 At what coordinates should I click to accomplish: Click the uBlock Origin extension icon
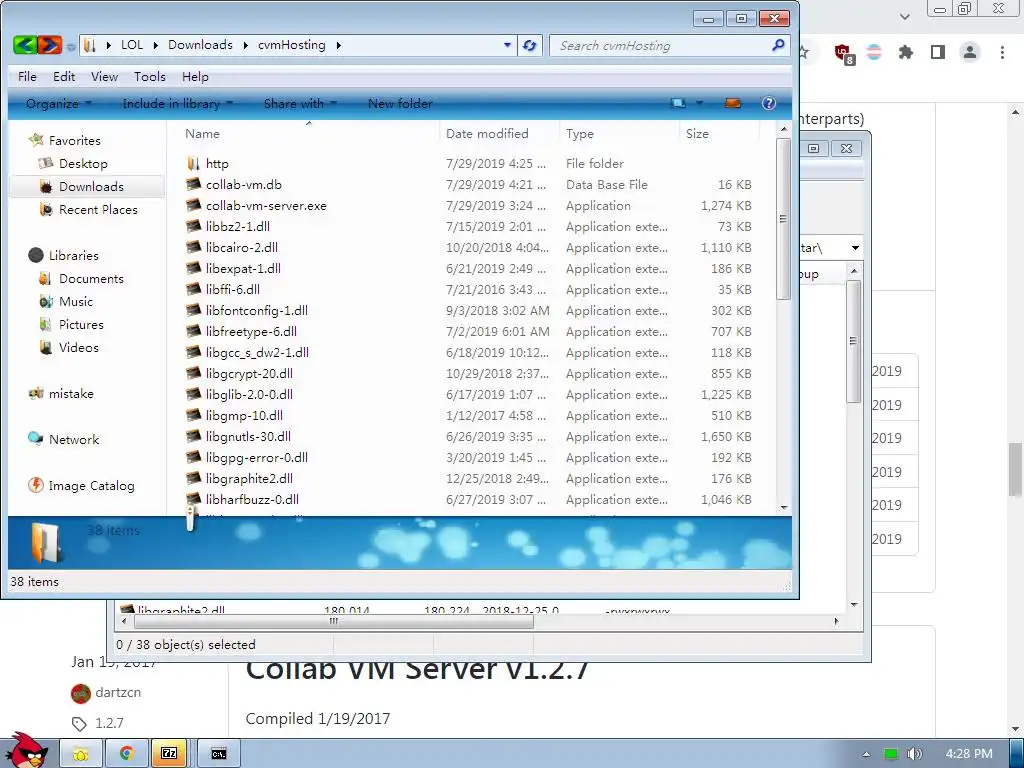point(843,54)
